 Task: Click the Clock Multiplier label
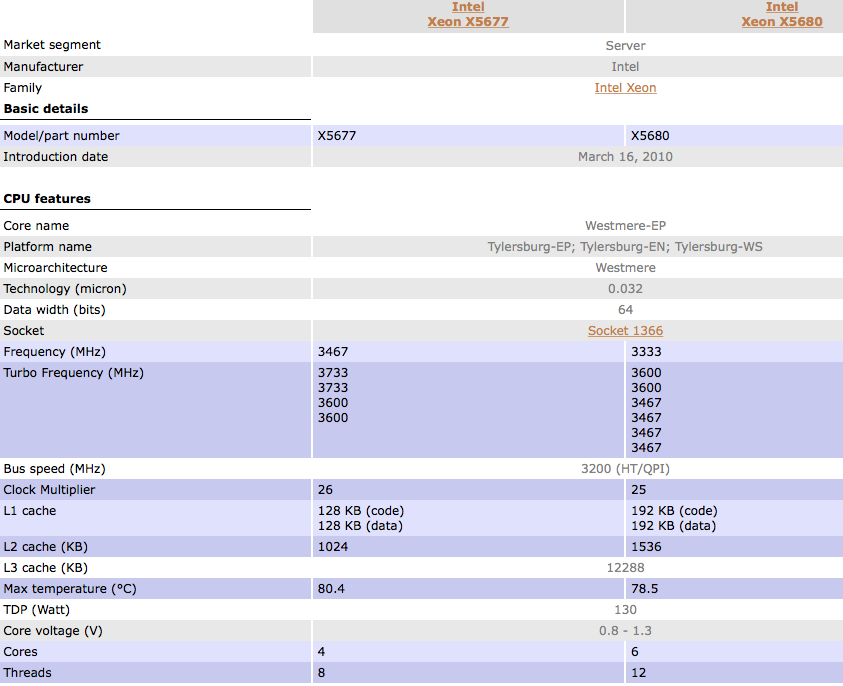(49, 490)
